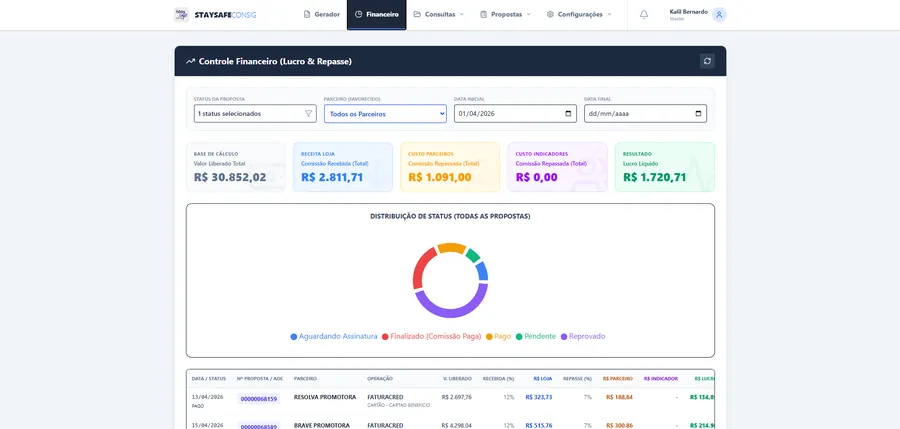900x429 pixels.
Task: Click the V. Liberado column header
Action: (x=457, y=378)
